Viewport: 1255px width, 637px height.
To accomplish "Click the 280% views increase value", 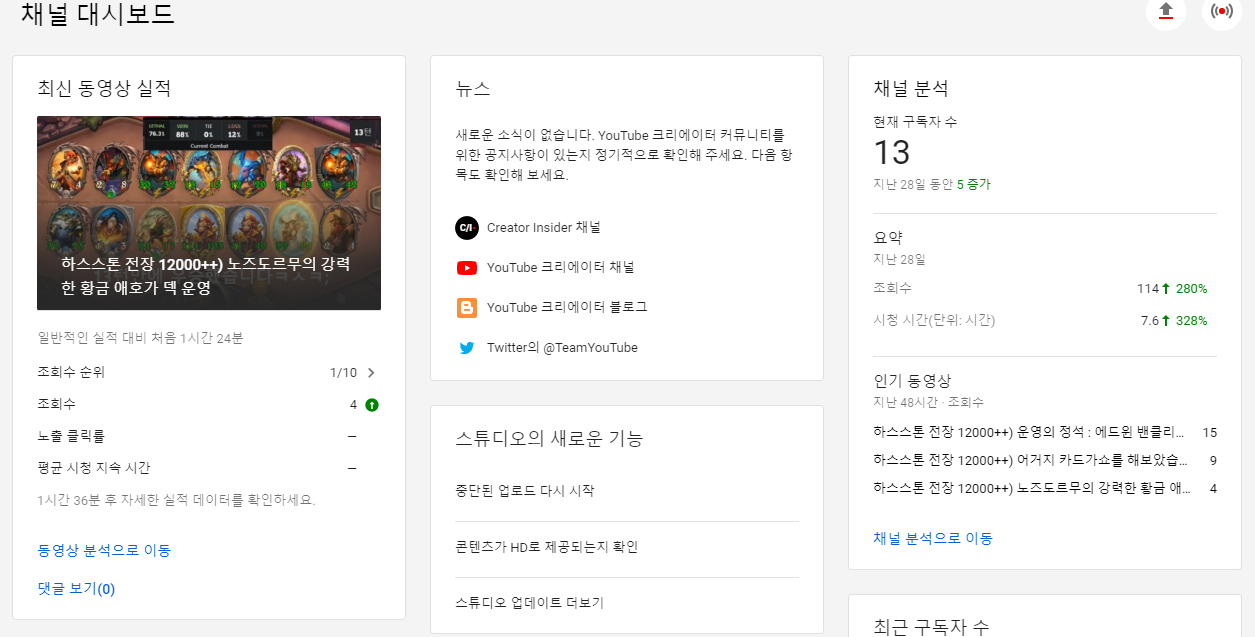I will click(x=1191, y=289).
